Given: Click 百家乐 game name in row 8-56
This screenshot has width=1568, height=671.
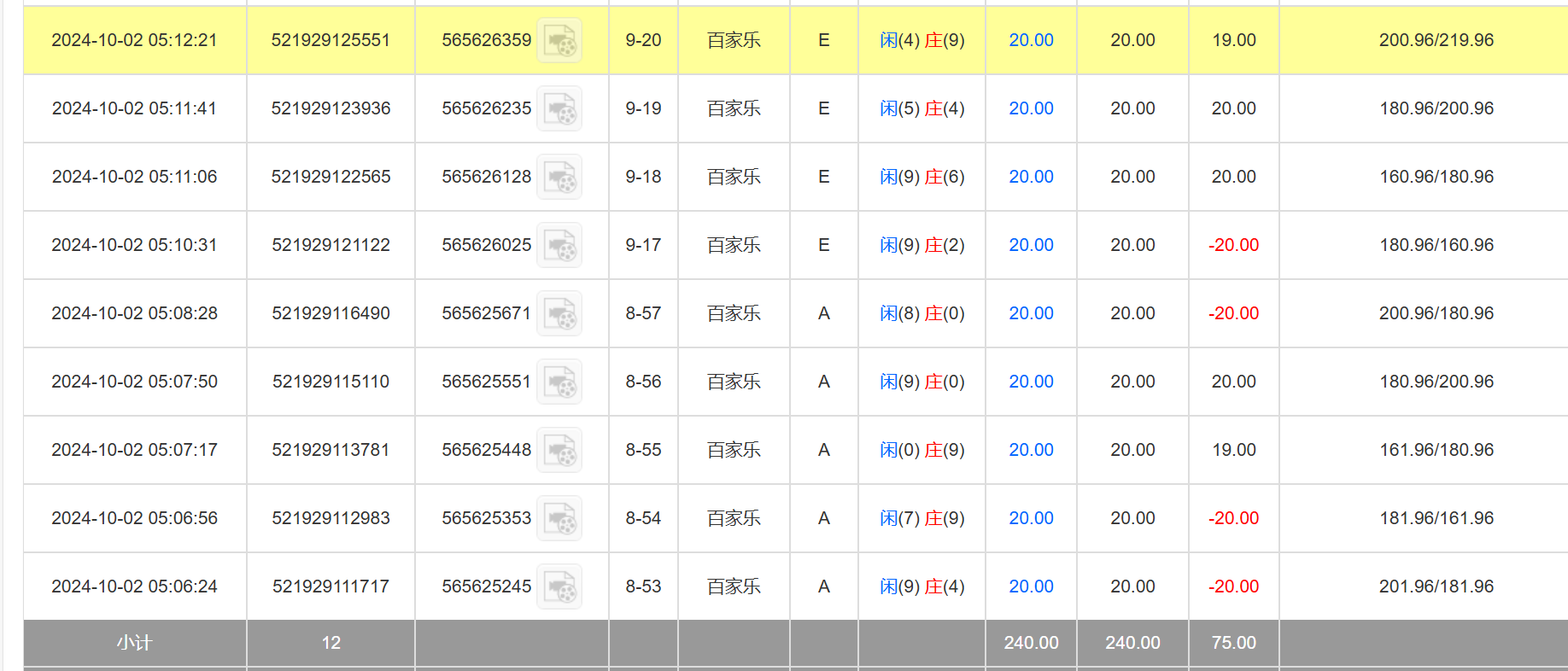Looking at the screenshot, I should (734, 382).
